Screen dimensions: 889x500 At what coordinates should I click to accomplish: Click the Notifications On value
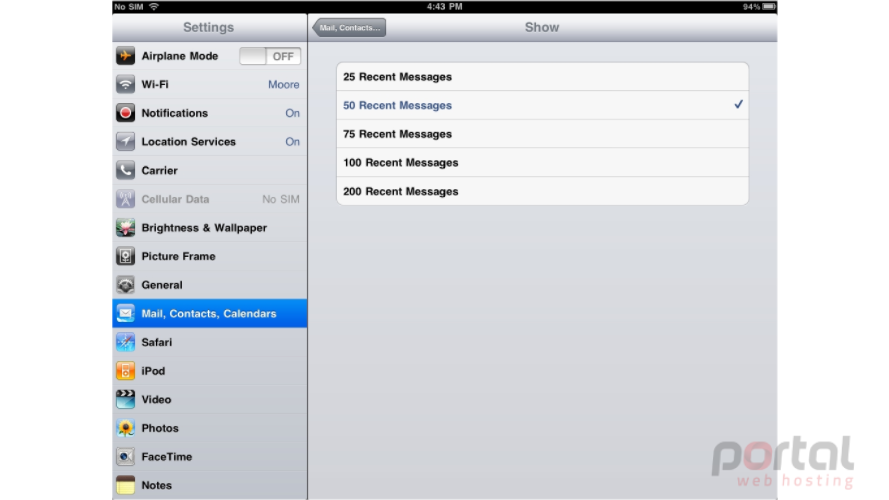click(x=293, y=113)
